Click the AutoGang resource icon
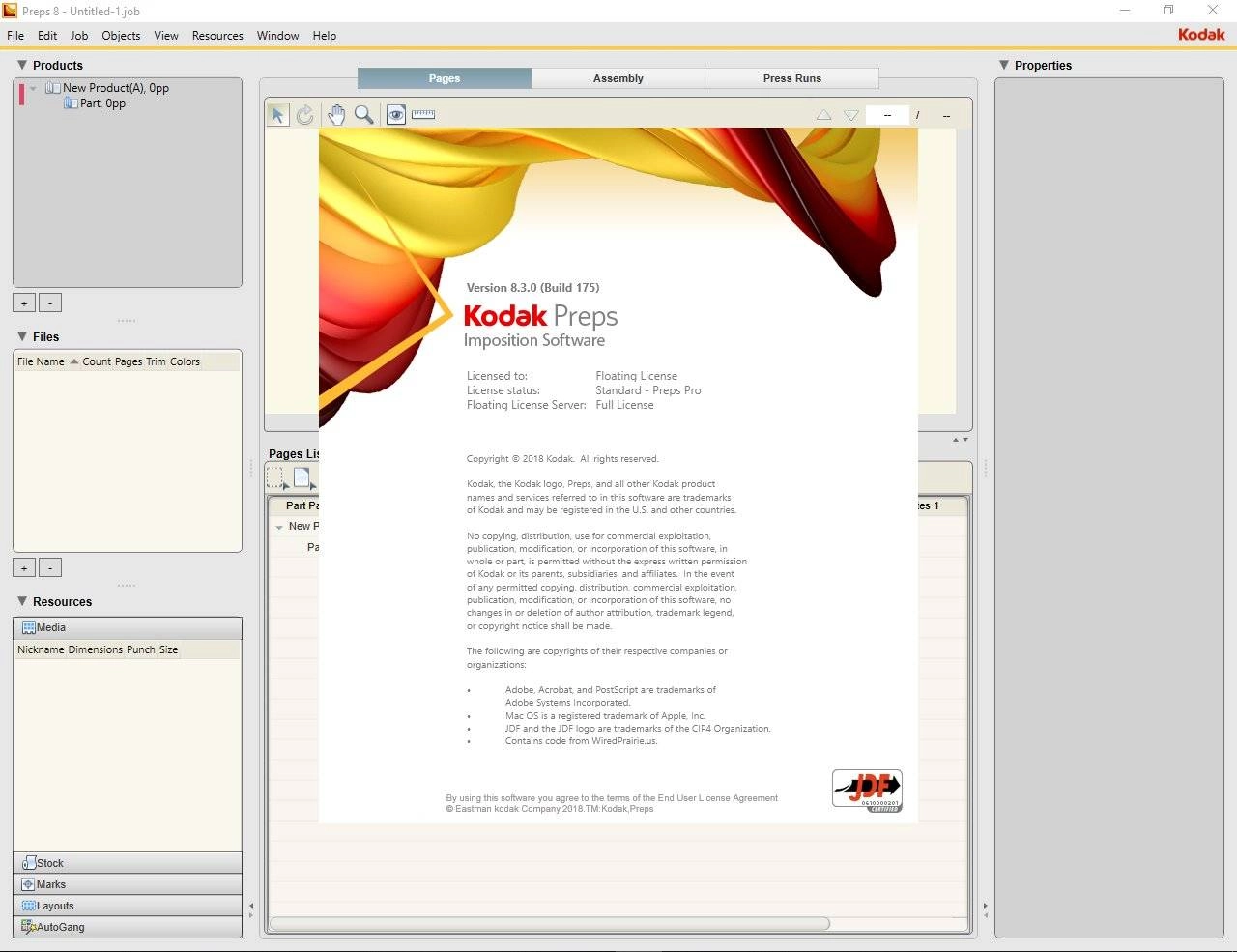 (x=29, y=927)
